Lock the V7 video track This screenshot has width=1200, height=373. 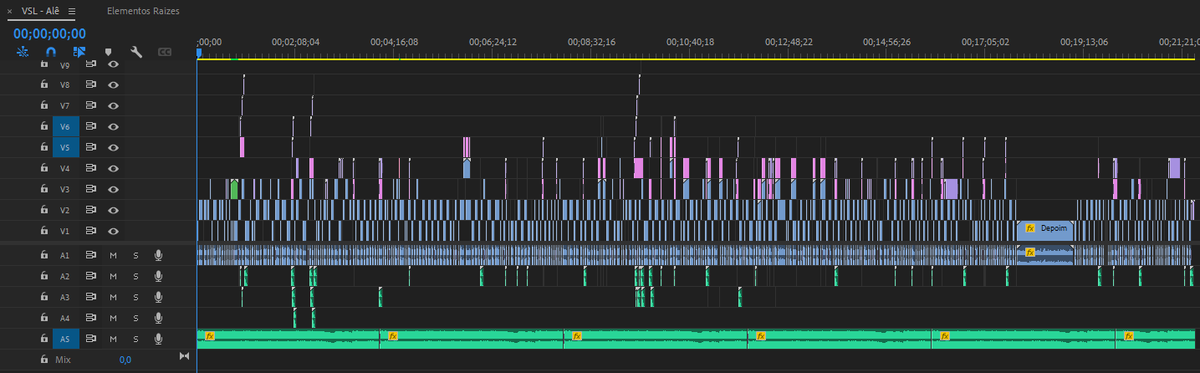pyautogui.click(x=44, y=105)
